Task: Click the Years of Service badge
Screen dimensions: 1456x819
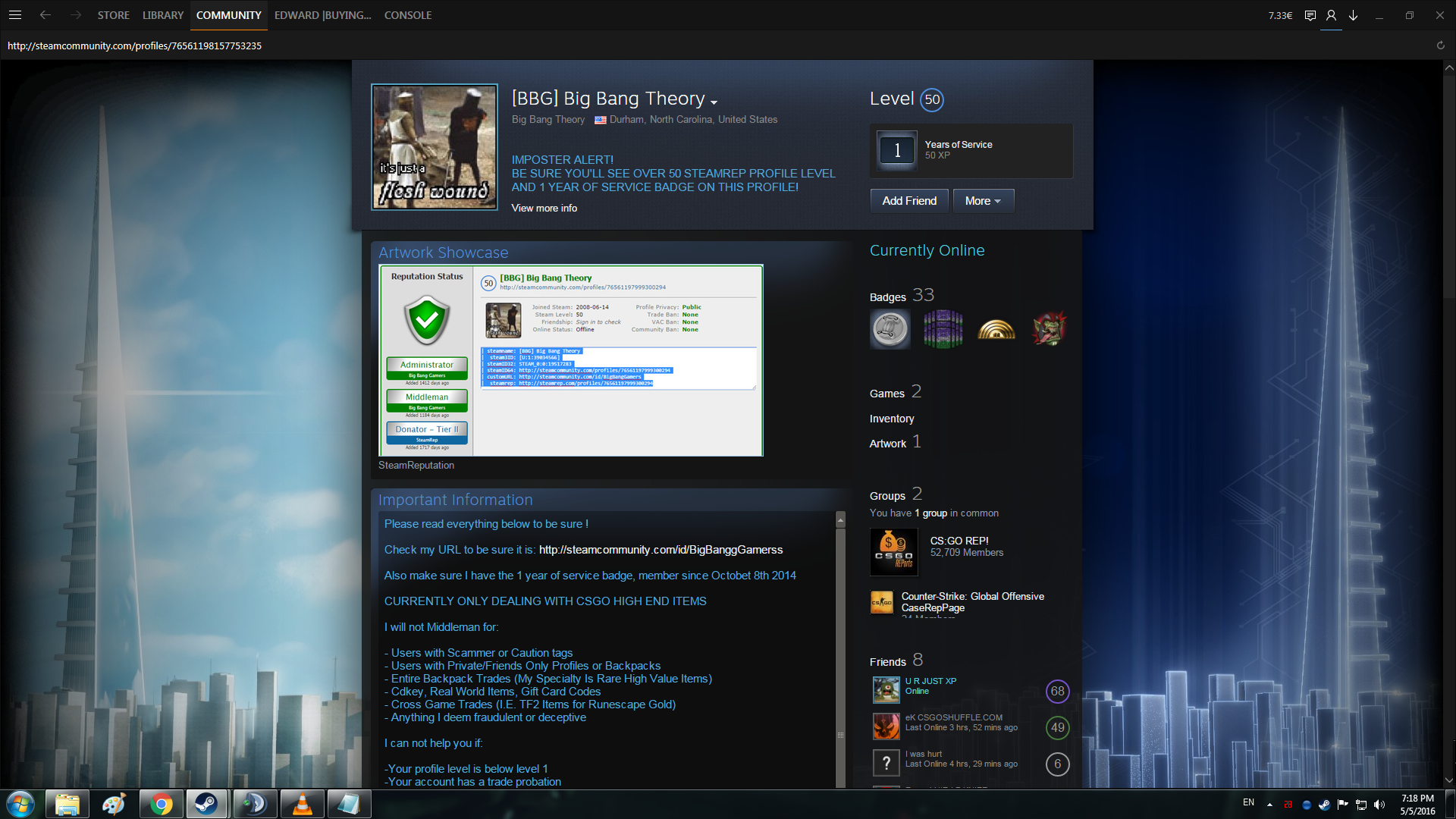Action: click(897, 150)
